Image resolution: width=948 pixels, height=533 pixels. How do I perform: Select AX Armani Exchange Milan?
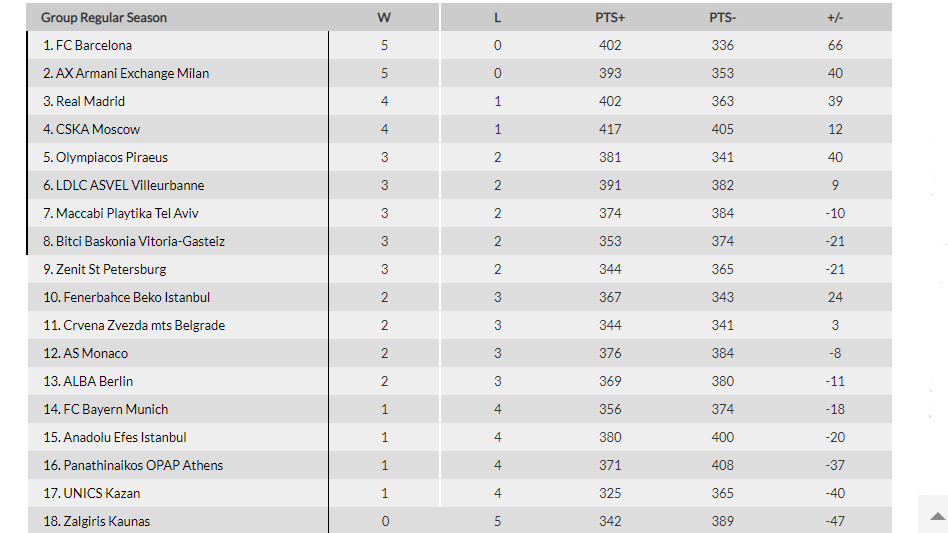coord(132,73)
